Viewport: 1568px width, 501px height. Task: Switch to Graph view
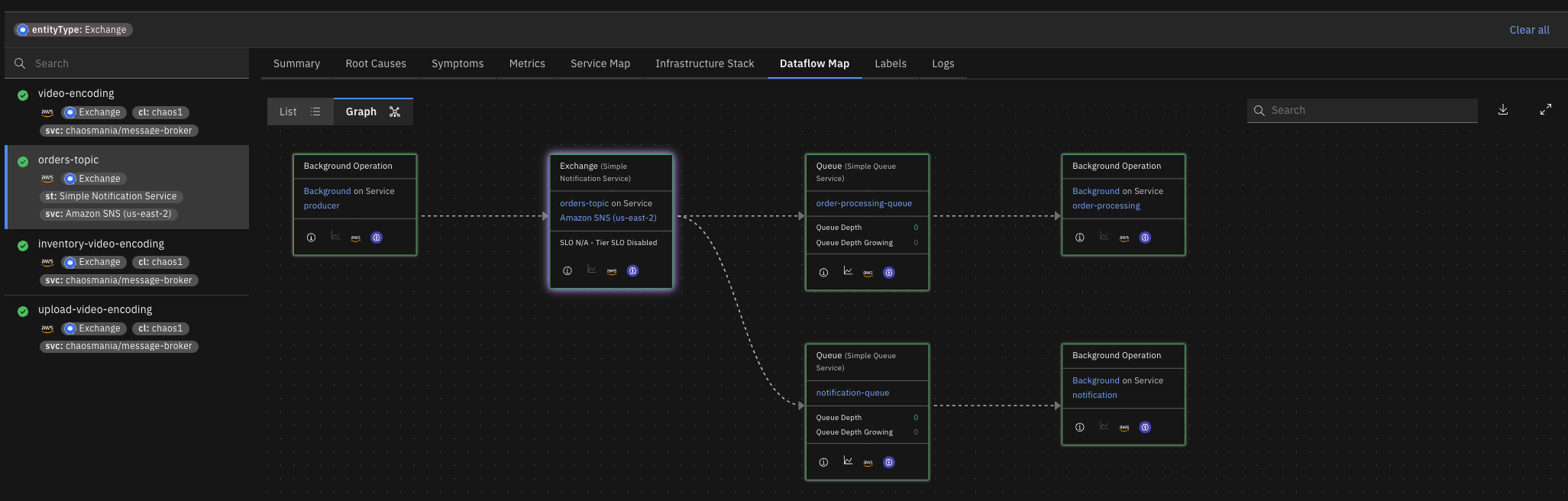tap(373, 112)
